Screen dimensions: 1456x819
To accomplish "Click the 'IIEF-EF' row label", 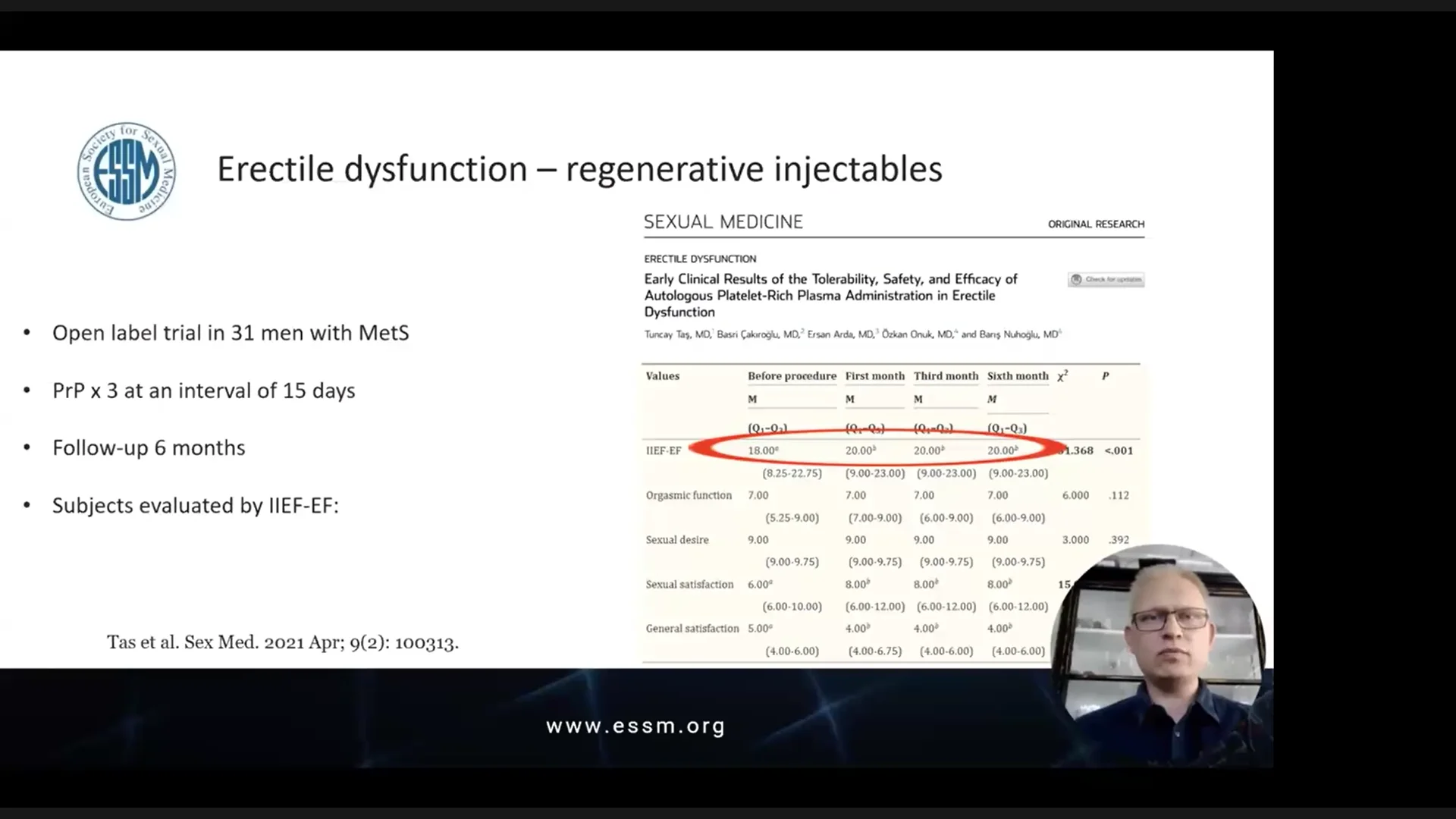I will point(664,450).
